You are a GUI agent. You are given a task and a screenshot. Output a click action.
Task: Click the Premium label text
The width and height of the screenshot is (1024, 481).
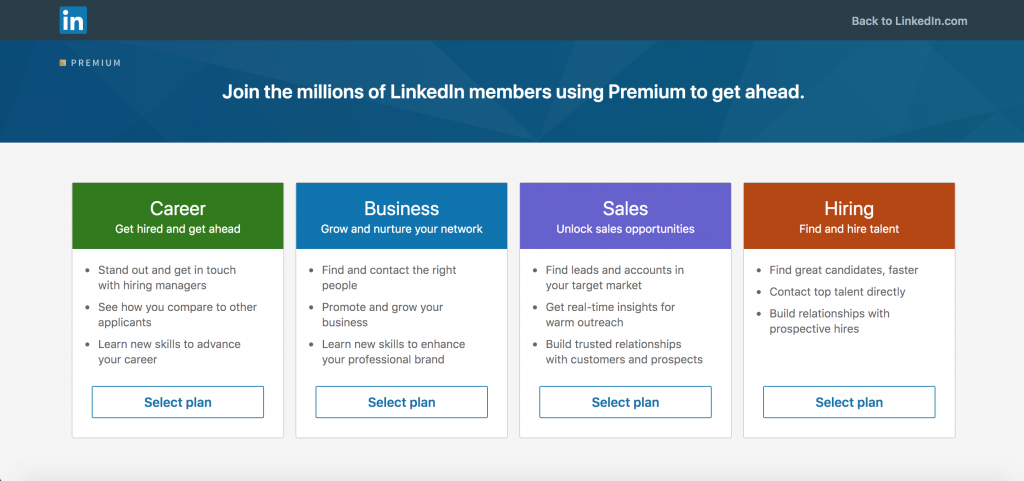point(97,63)
